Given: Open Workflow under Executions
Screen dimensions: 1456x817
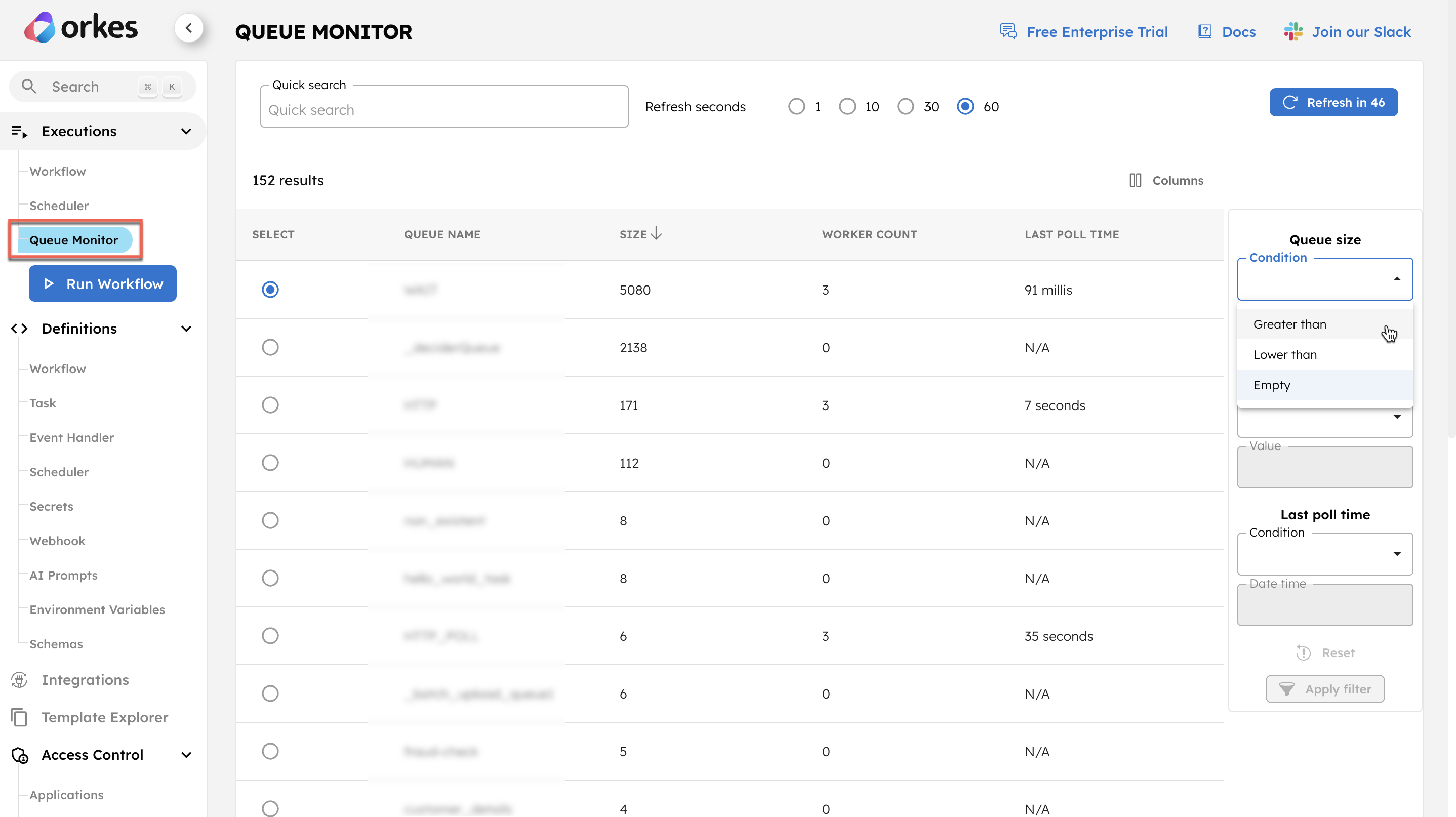Looking at the screenshot, I should [x=58, y=171].
